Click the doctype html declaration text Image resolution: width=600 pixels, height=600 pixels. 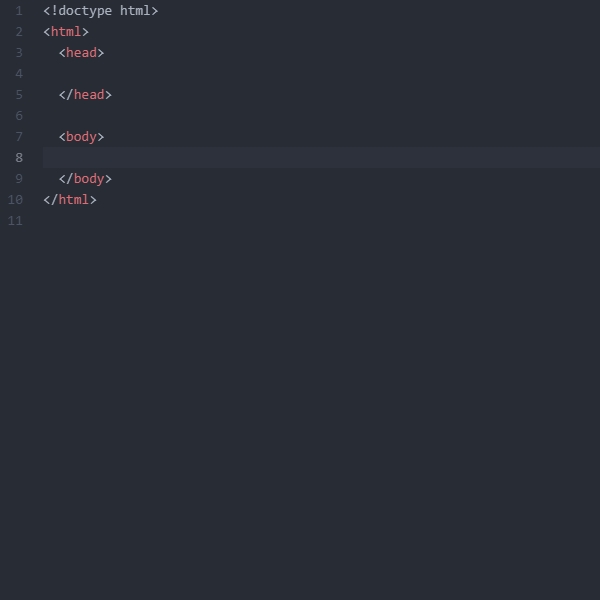pos(101,11)
